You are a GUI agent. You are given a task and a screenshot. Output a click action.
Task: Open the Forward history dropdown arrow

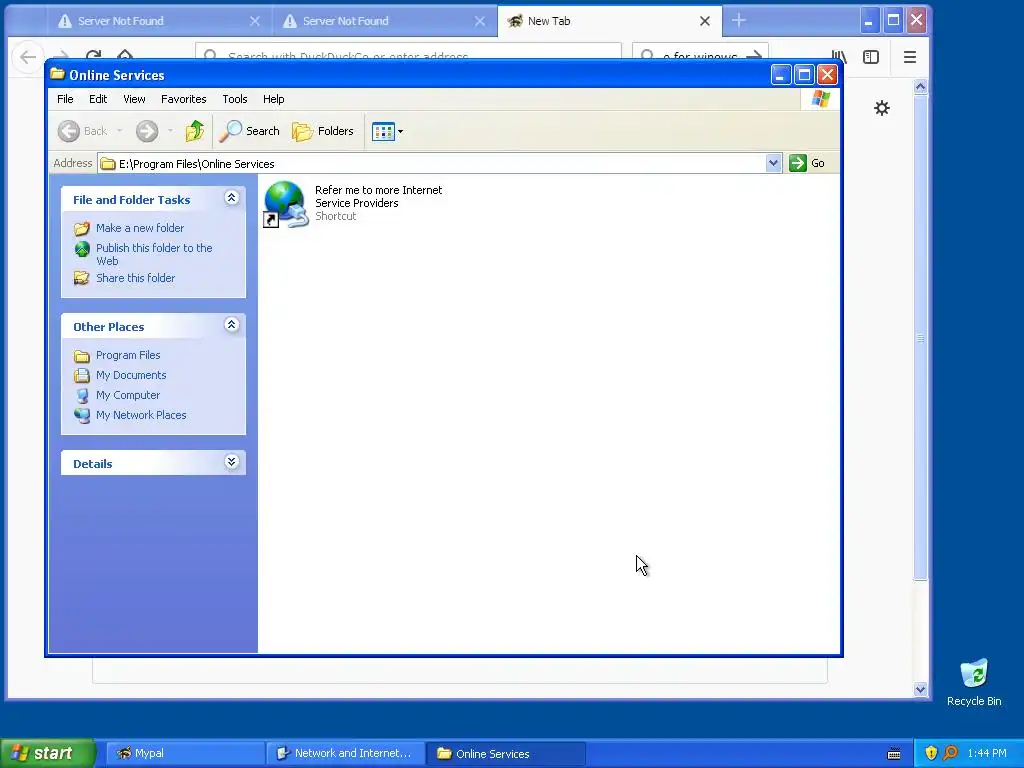pyautogui.click(x=170, y=131)
